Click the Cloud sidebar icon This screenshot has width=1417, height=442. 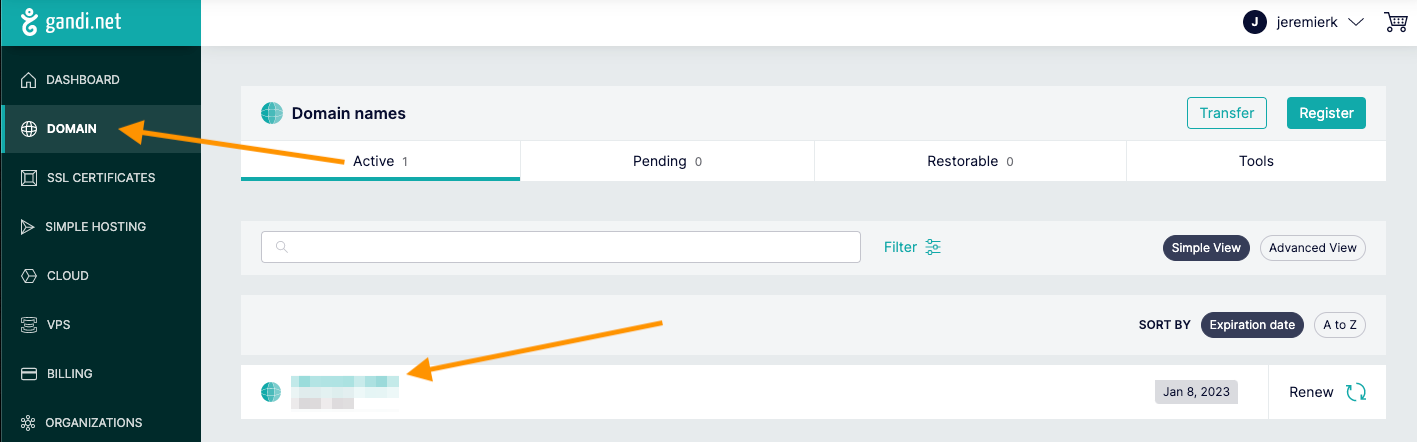tap(28, 276)
